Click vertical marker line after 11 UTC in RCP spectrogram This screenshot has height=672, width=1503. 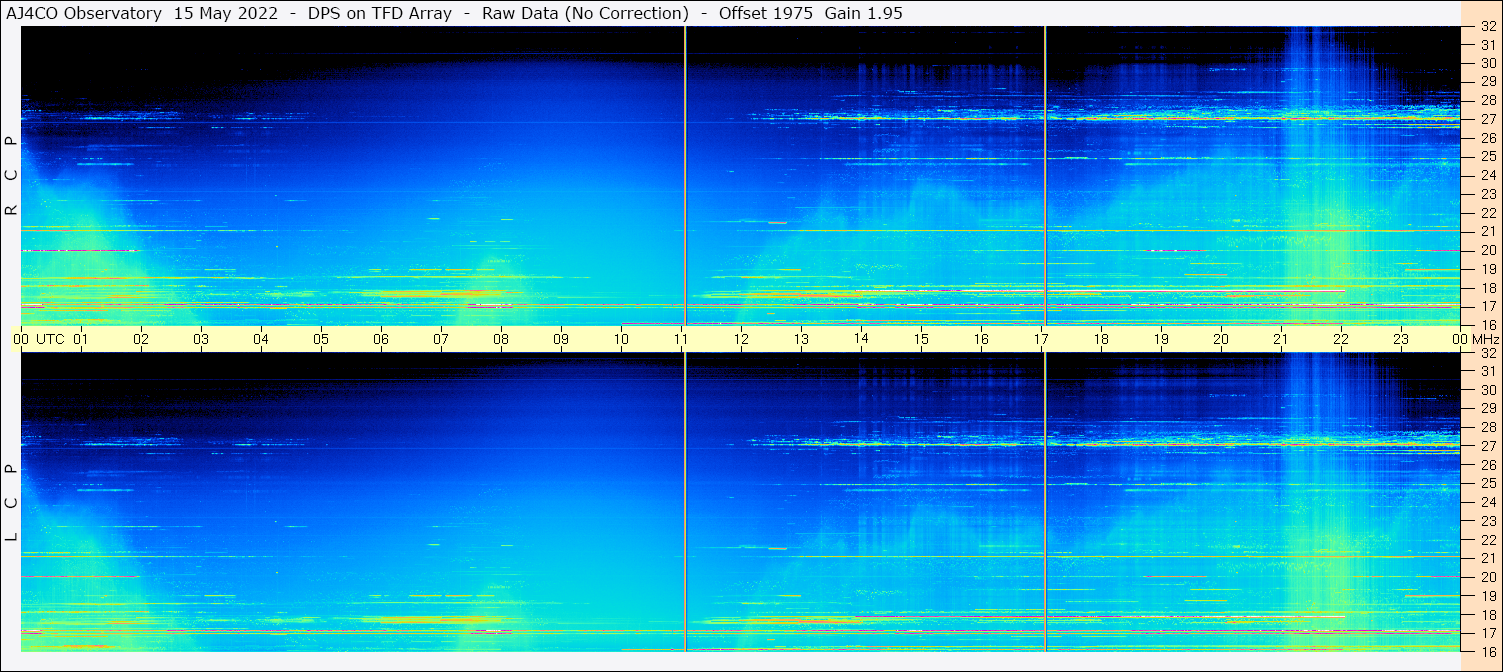[685, 176]
